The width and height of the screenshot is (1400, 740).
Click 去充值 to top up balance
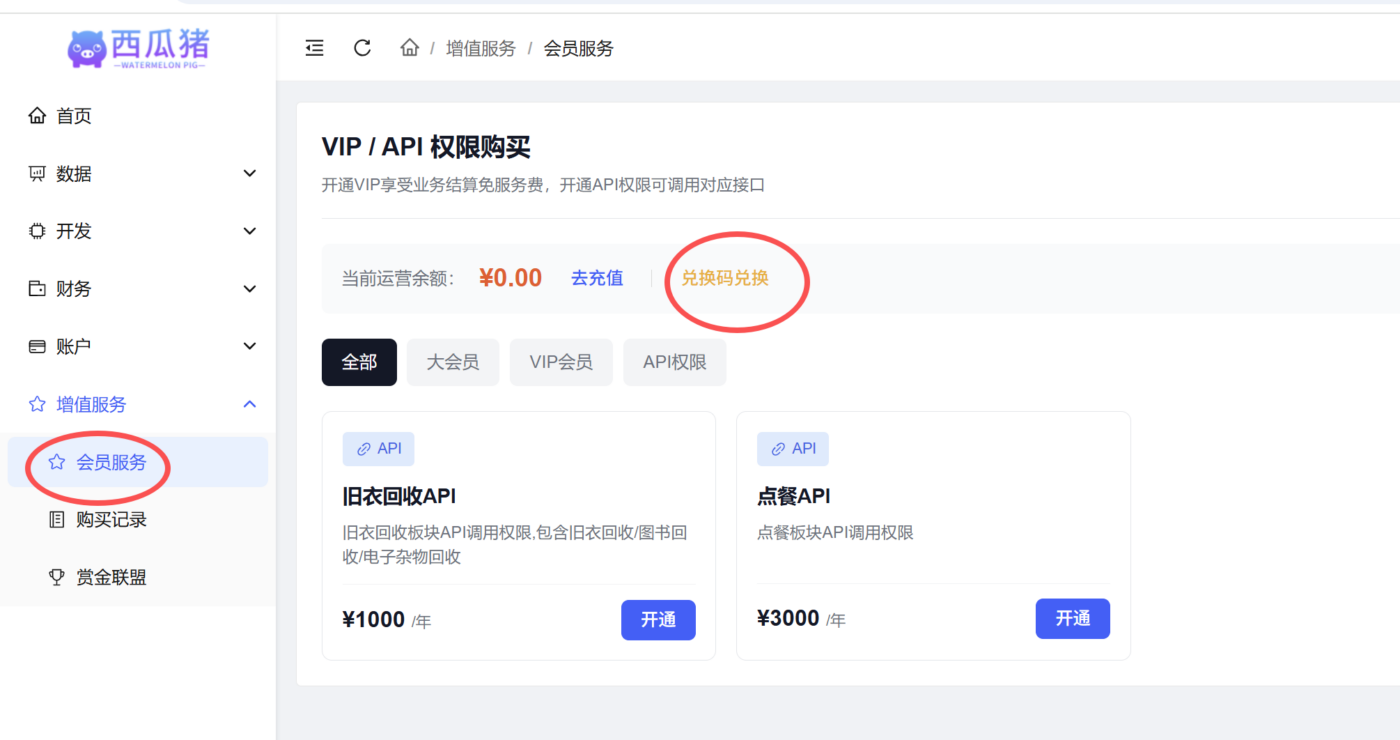[597, 278]
